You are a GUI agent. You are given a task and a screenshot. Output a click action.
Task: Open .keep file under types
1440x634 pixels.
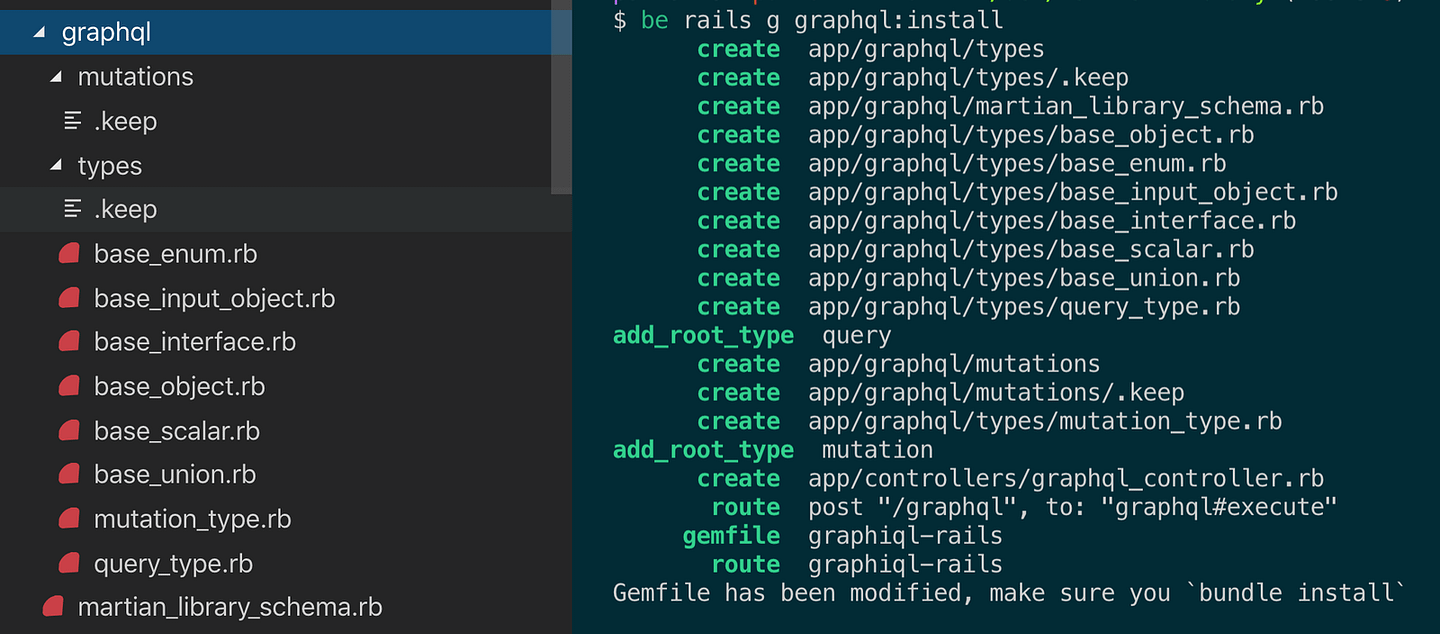(x=126, y=209)
